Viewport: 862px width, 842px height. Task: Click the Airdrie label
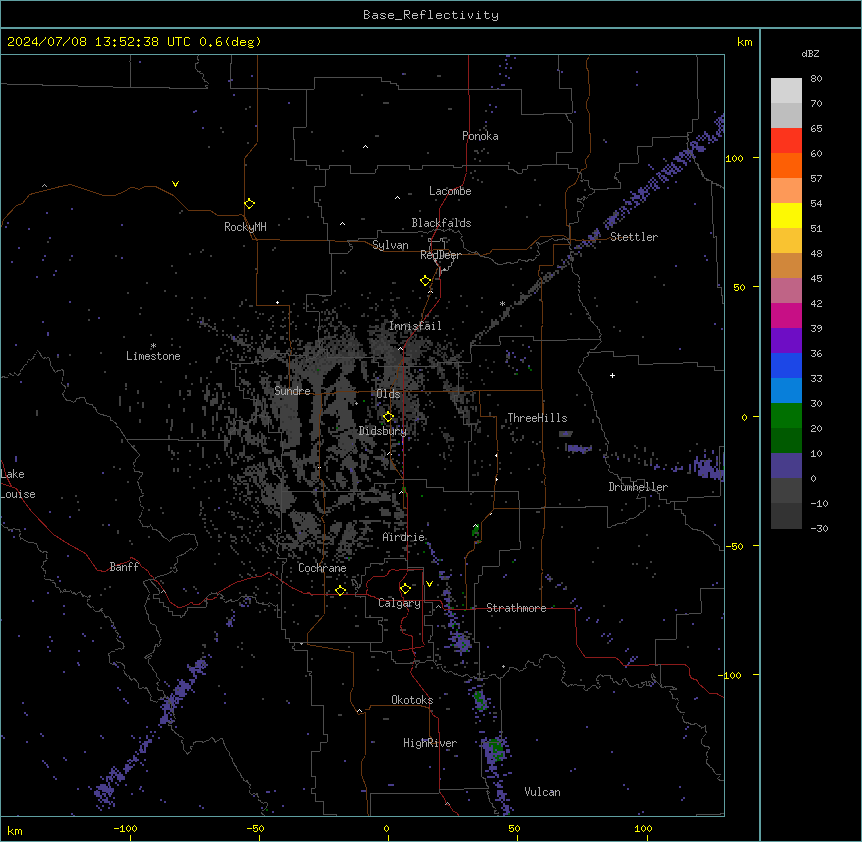[x=404, y=537]
